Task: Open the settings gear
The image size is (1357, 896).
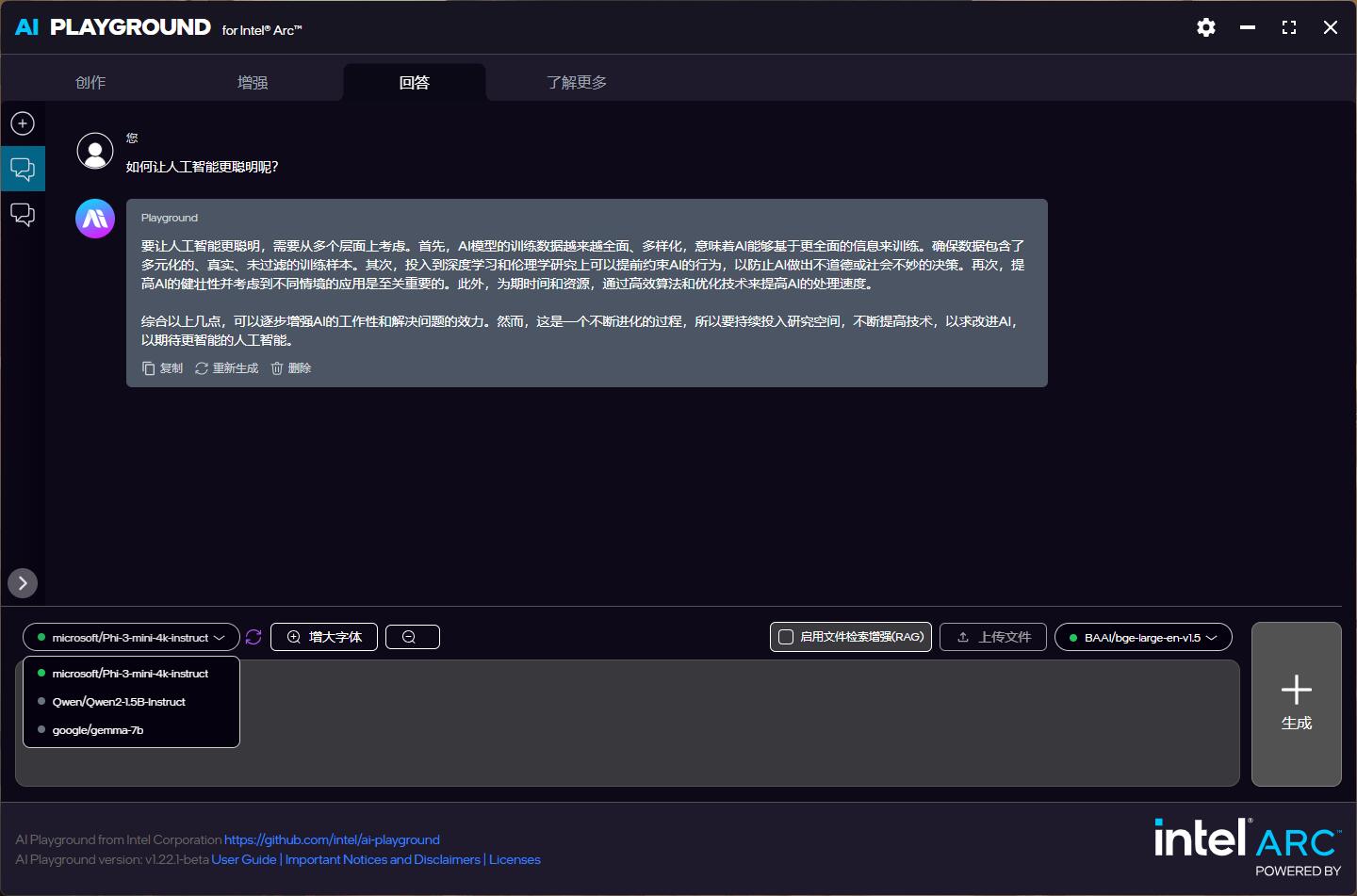Action: 1206,27
